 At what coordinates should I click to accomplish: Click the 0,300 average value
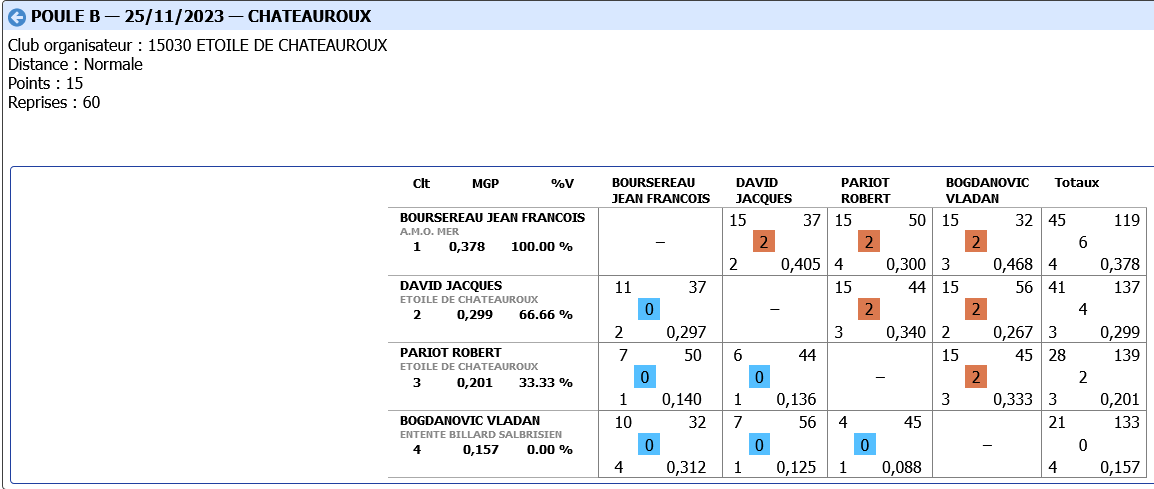(x=907, y=264)
